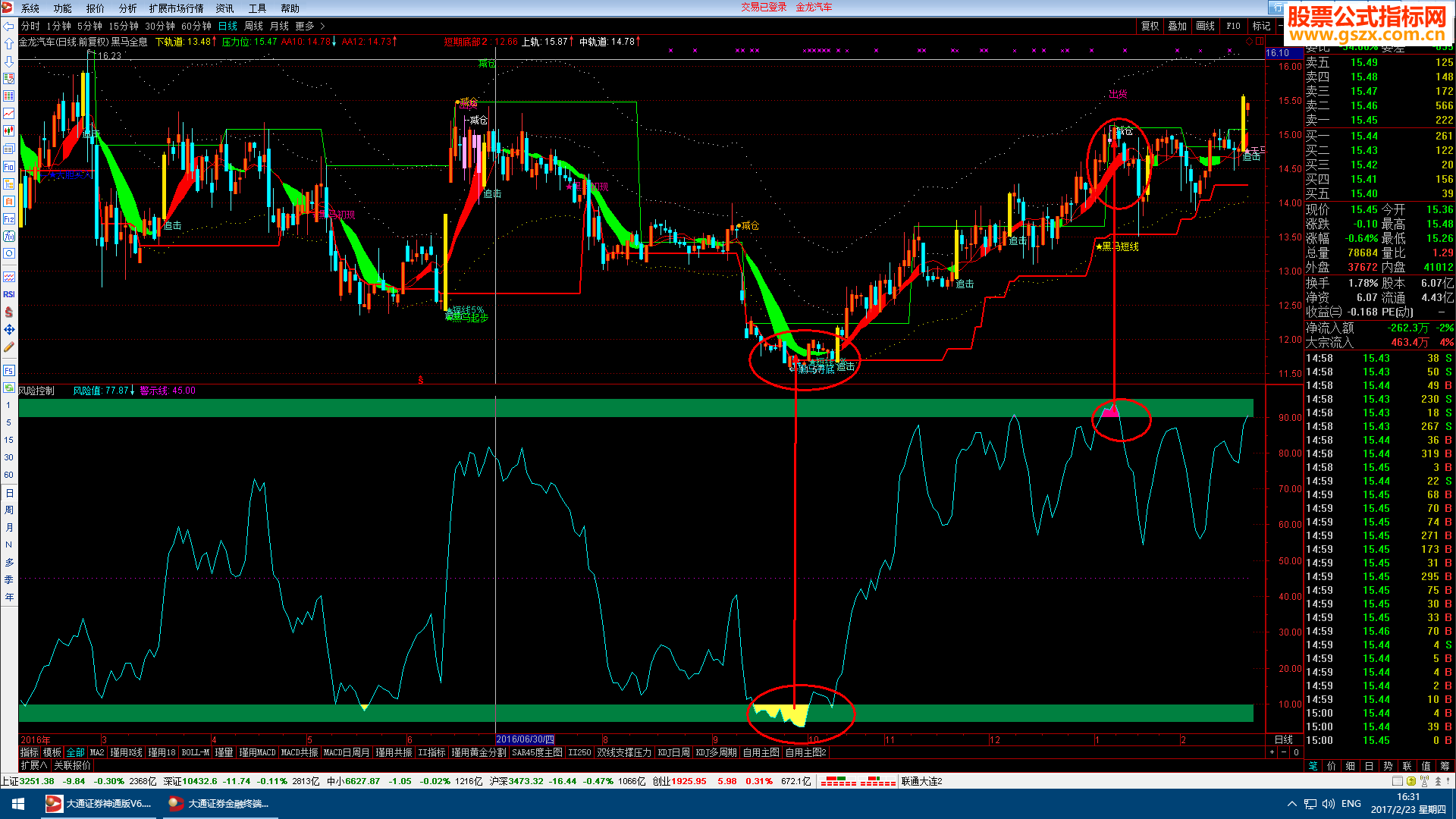Switch to the 分时 chart tab

[30, 26]
